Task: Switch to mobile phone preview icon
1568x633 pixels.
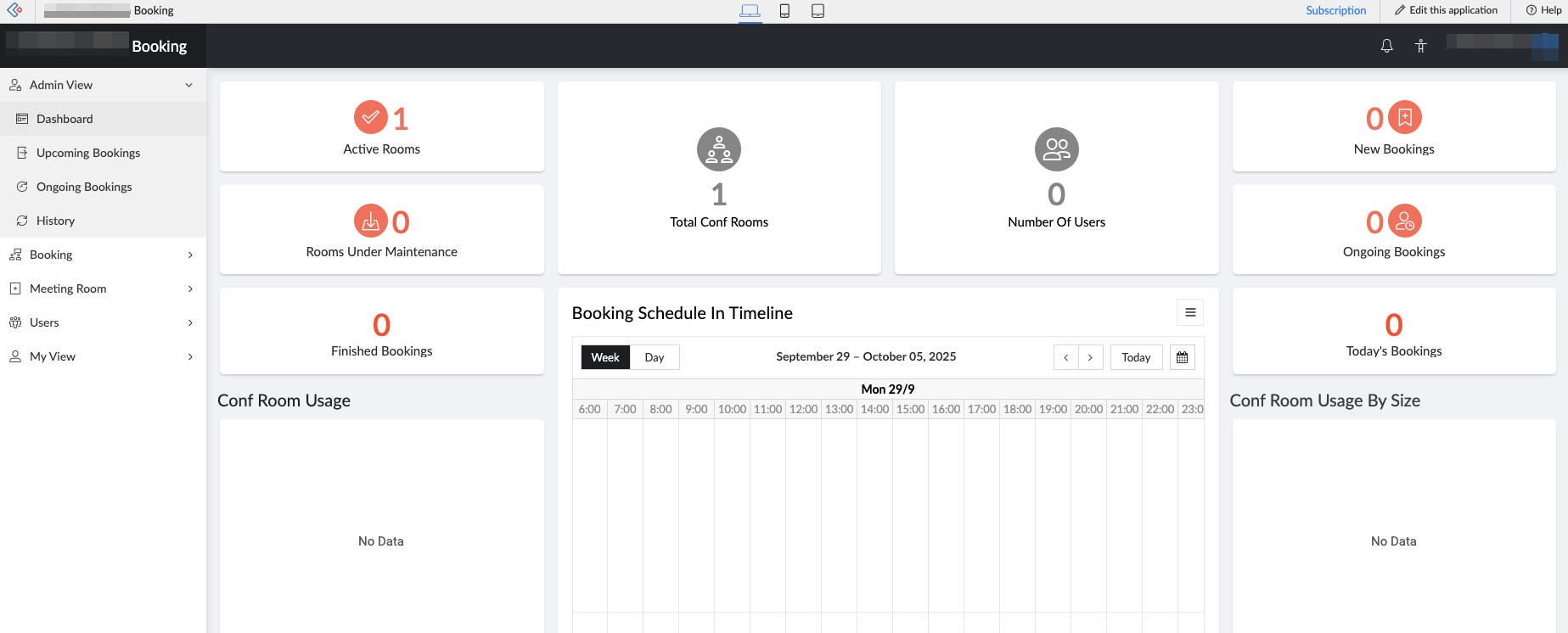Action: click(784, 11)
